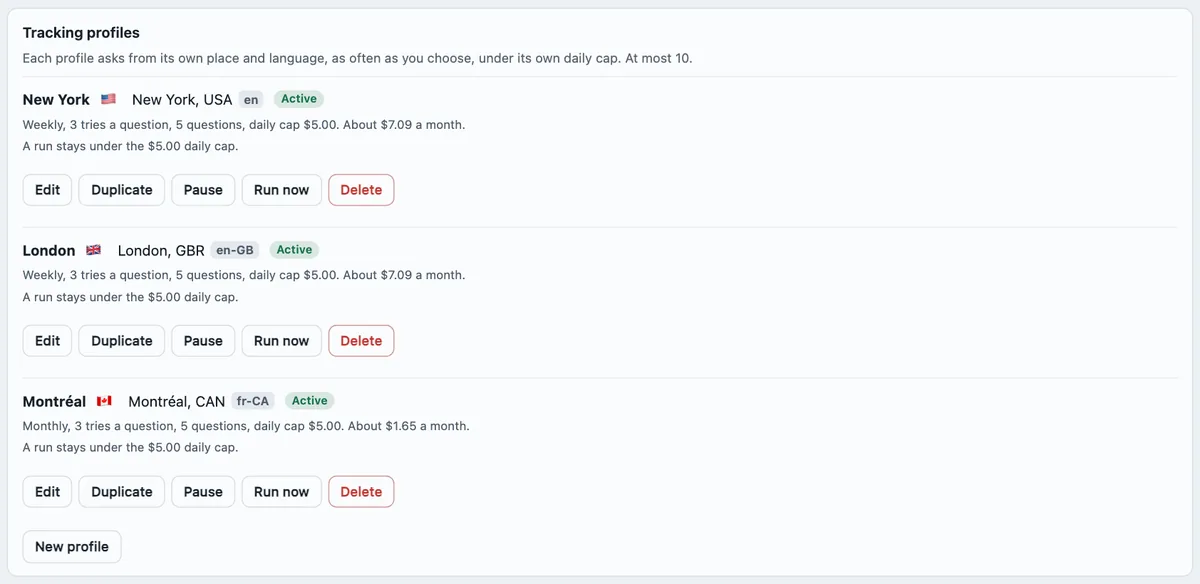
Task: Duplicate the Montréal profile
Action: click(x=122, y=492)
